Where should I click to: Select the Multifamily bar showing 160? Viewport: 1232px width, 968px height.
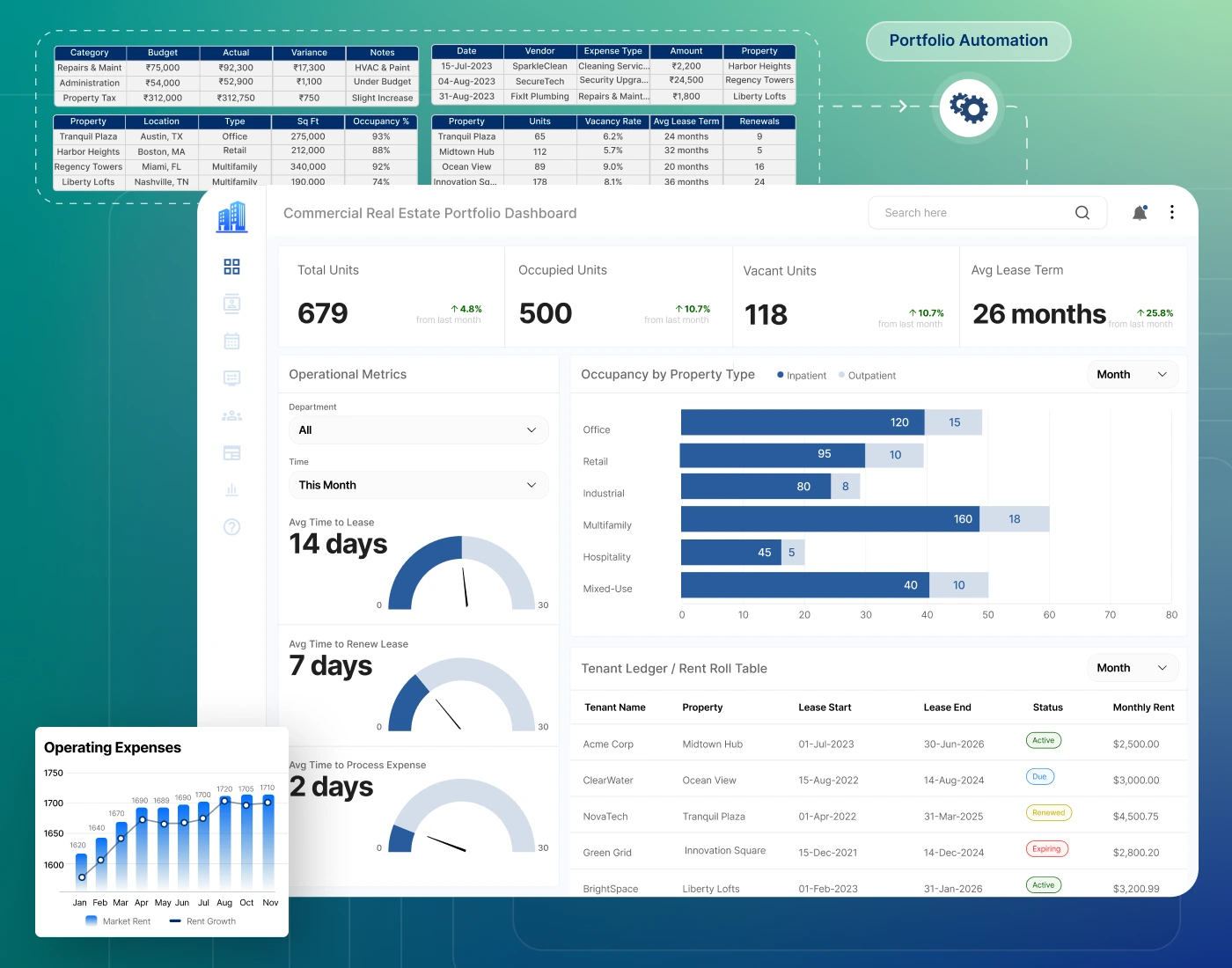click(x=831, y=519)
